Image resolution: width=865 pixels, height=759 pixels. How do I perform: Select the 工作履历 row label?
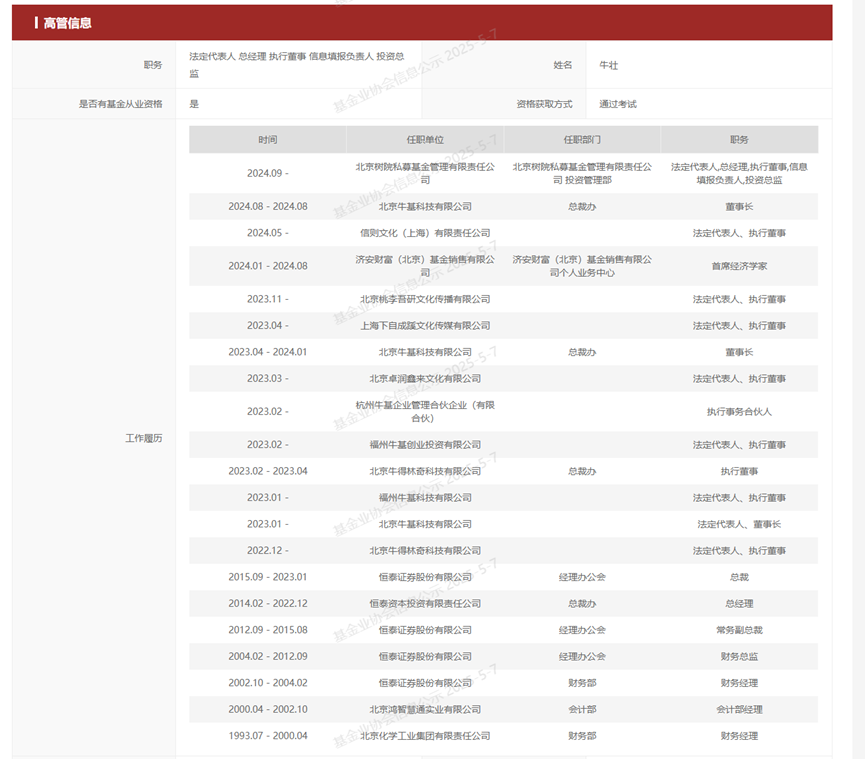pos(143,438)
